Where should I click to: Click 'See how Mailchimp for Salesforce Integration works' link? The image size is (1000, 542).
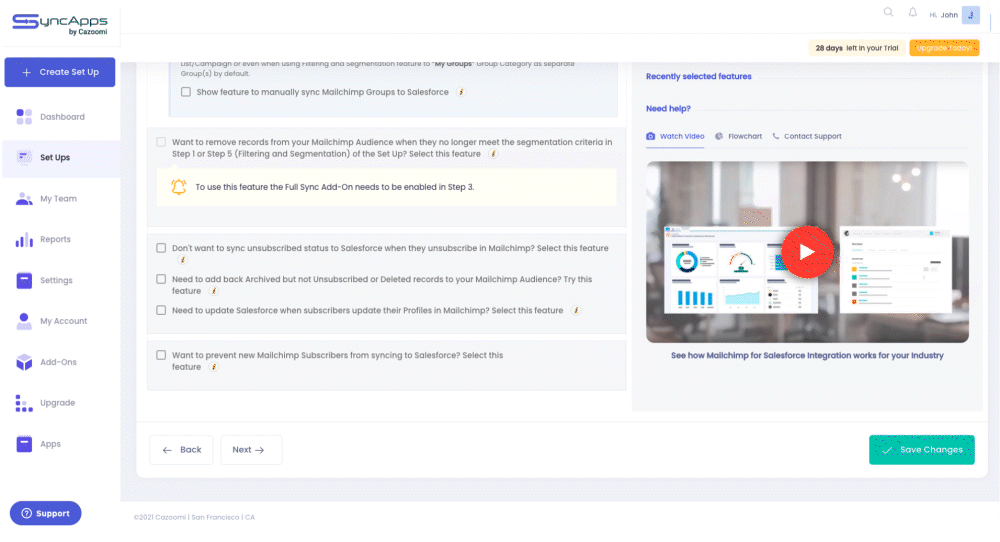[807, 355]
